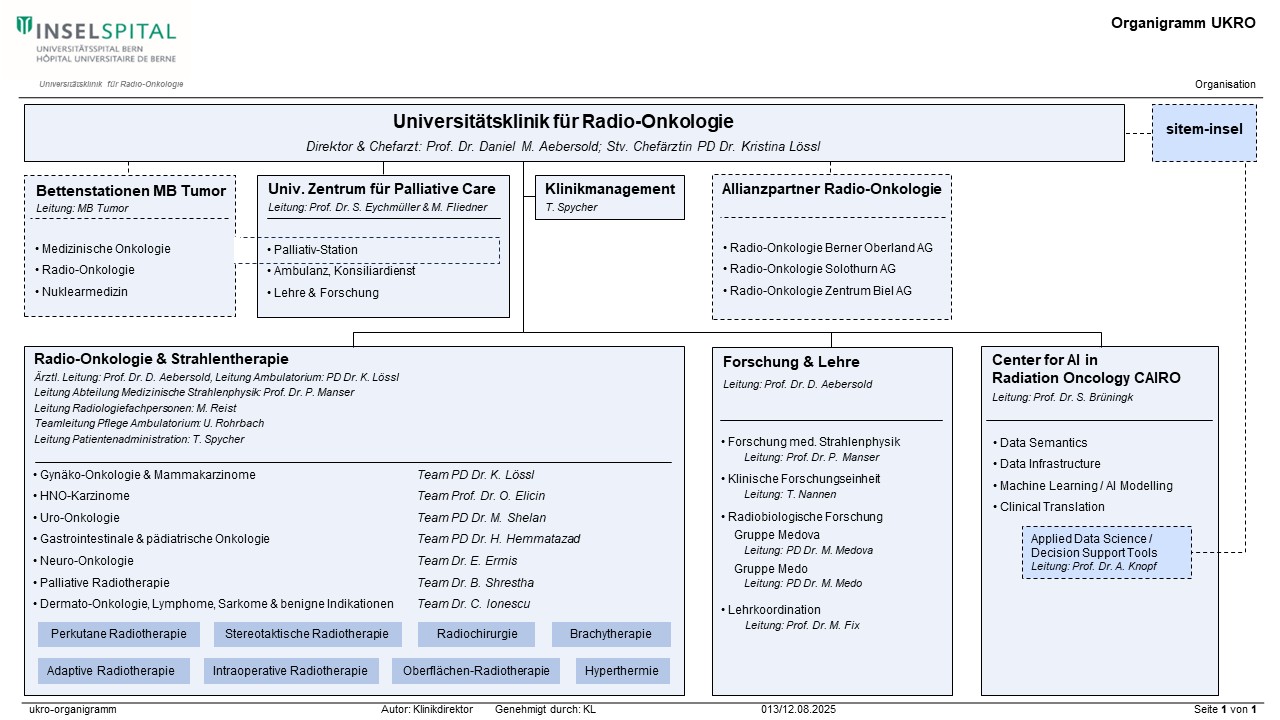The height and width of the screenshot is (720, 1280).
Task: Click the Universitätsklinik für Radio-Onkologie heading
Action: [x=563, y=122]
